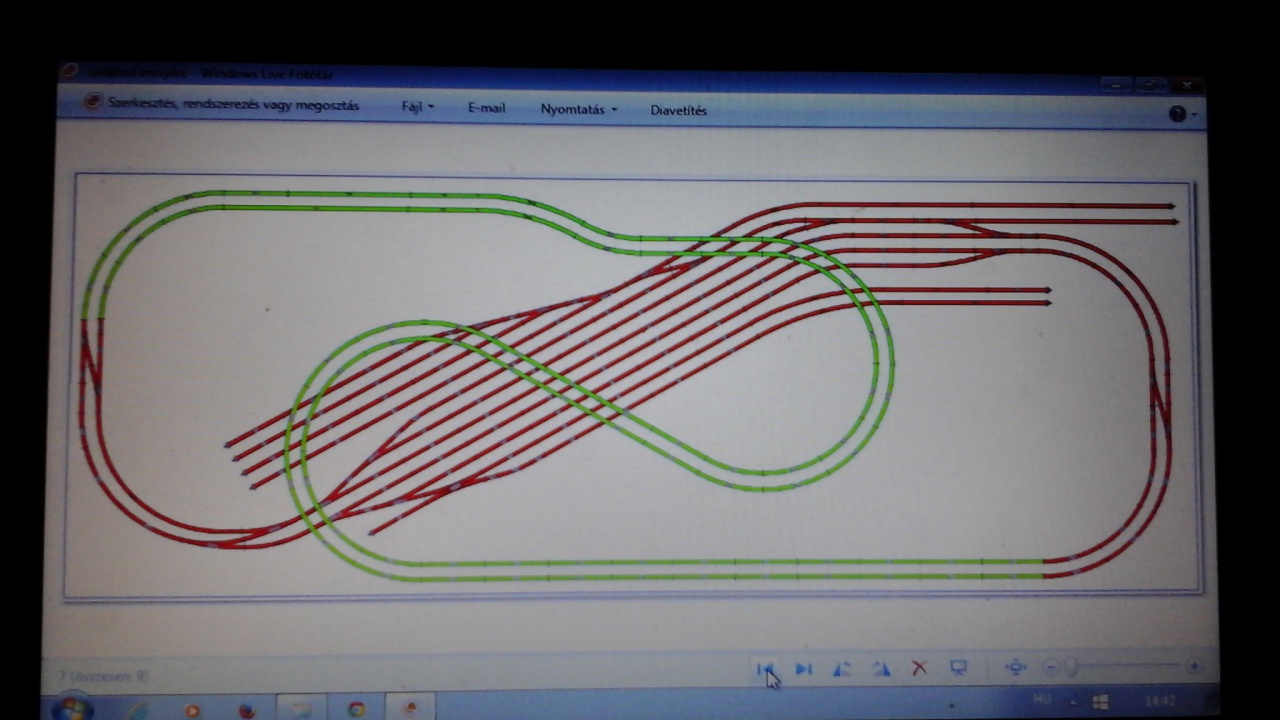Image resolution: width=1280 pixels, height=720 pixels.
Task: Click the zoom in plus button
Action: [1193, 666]
